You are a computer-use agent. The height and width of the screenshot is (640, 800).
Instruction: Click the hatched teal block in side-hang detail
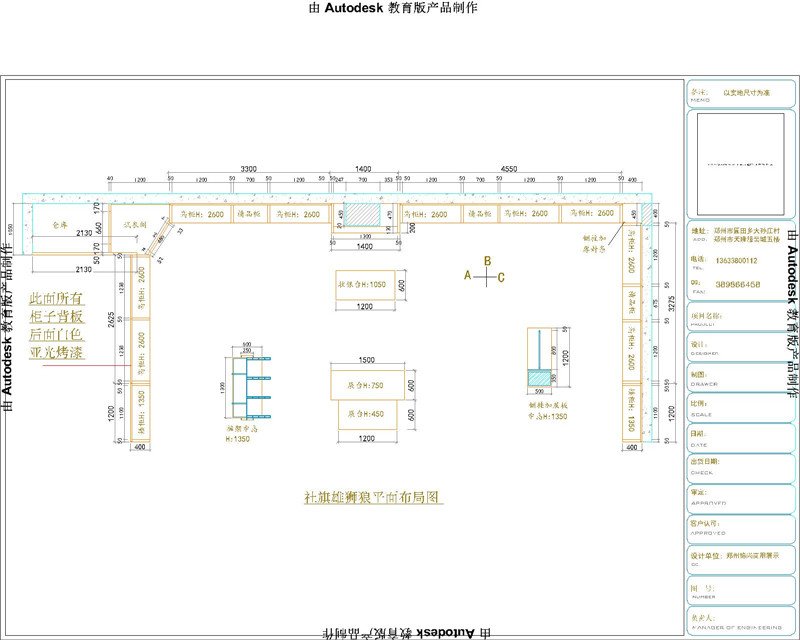(539, 378)
